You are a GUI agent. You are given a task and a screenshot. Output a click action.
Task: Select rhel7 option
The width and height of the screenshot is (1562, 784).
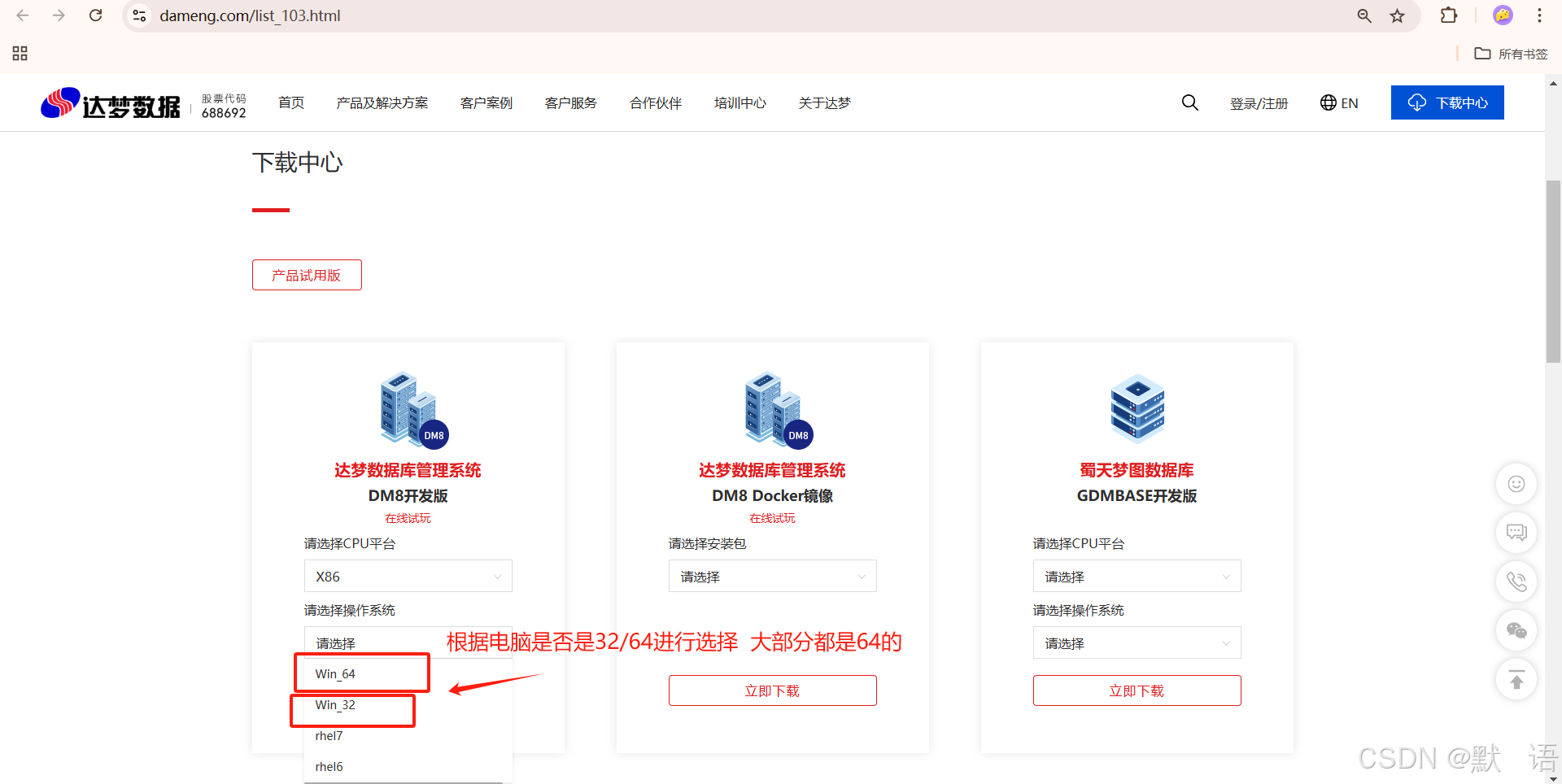408,735
